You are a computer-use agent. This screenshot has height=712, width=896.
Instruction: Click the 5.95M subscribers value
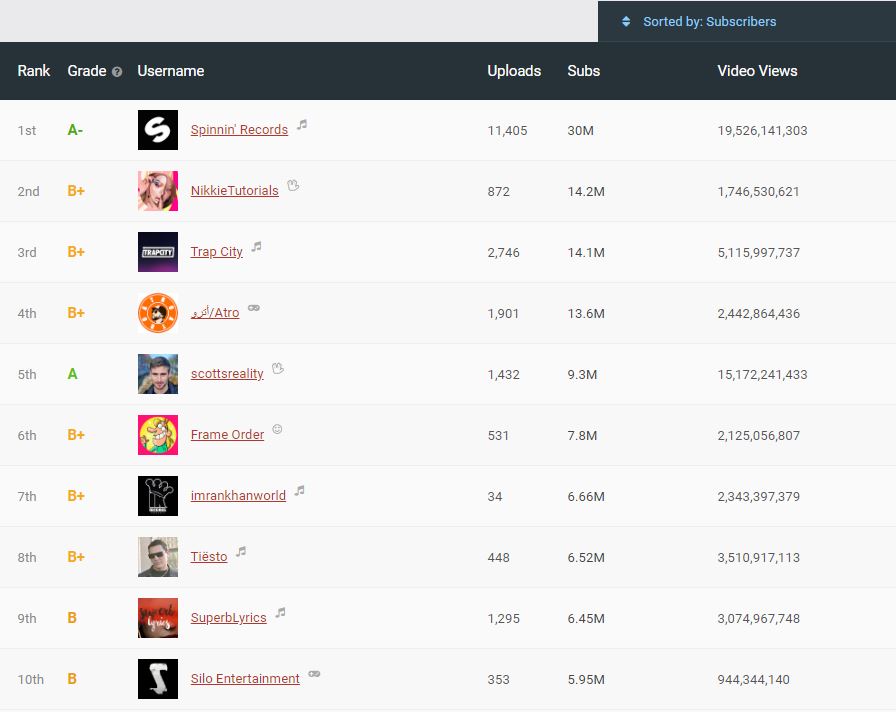click(586, 680)
